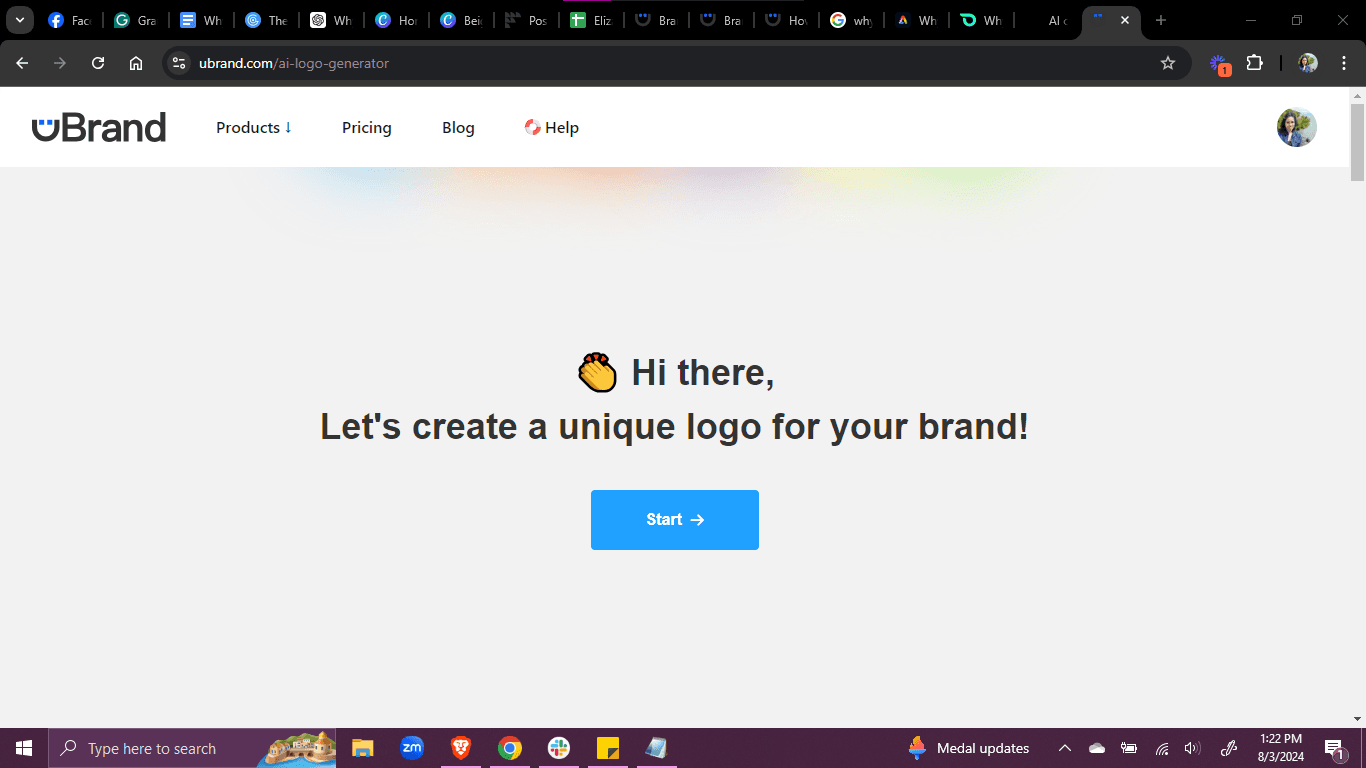Open the tab search dropdown arrow

[x=19, y=20]
